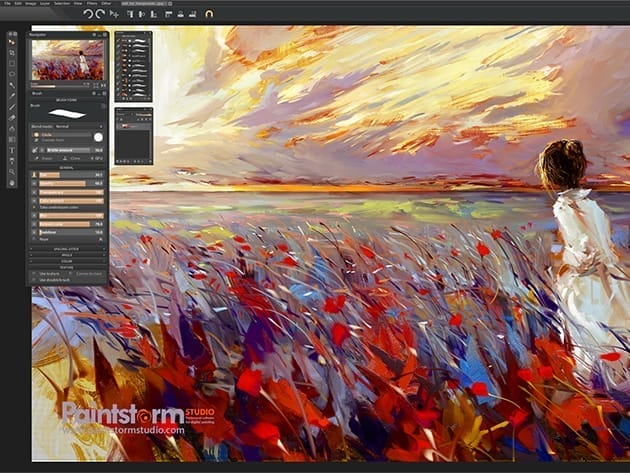Toggle the GPU option in Brush panel
This screenshot has width=630, height=473.
pos(95,158)
